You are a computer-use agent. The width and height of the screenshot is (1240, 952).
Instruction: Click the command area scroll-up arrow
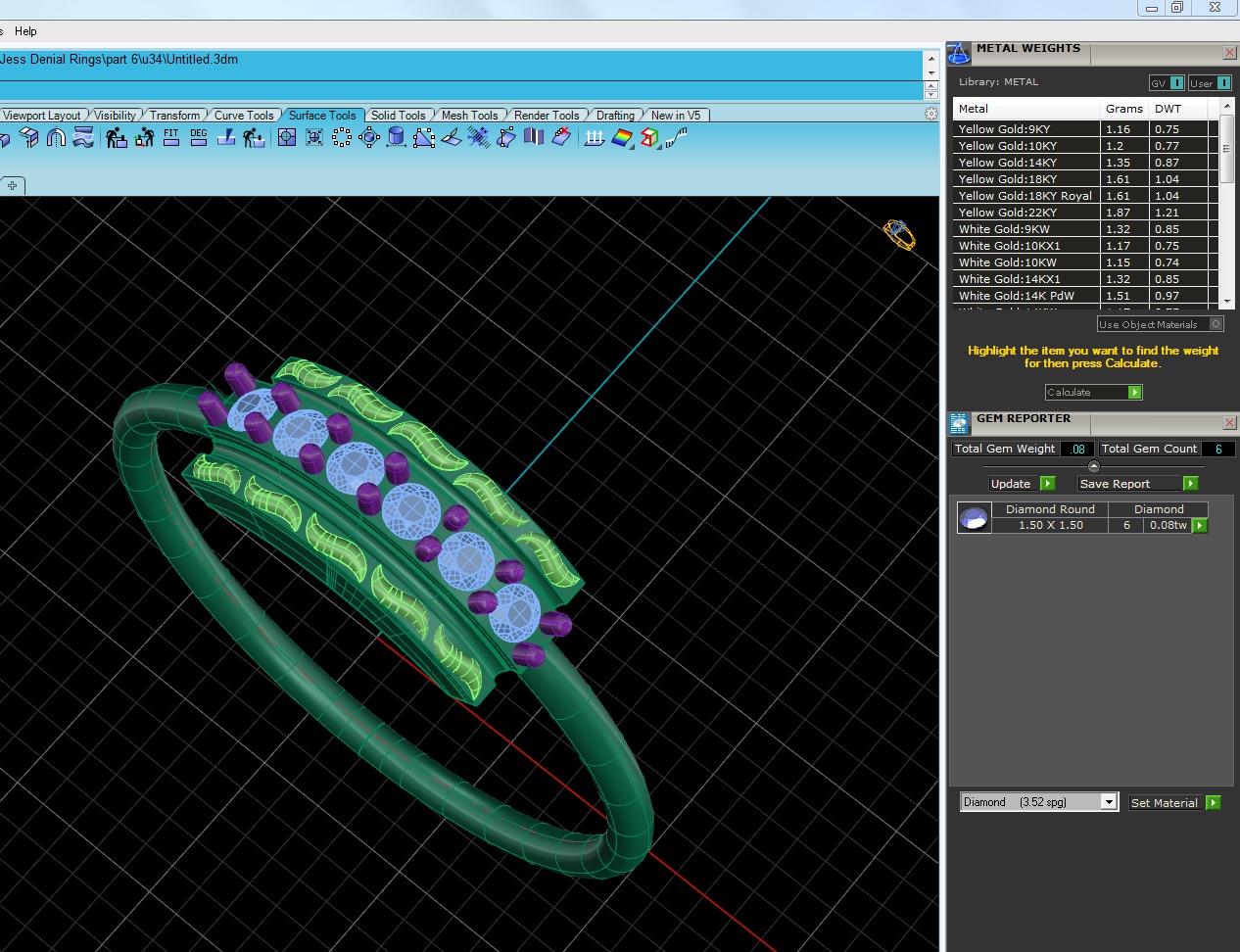[x=931, y=59]
